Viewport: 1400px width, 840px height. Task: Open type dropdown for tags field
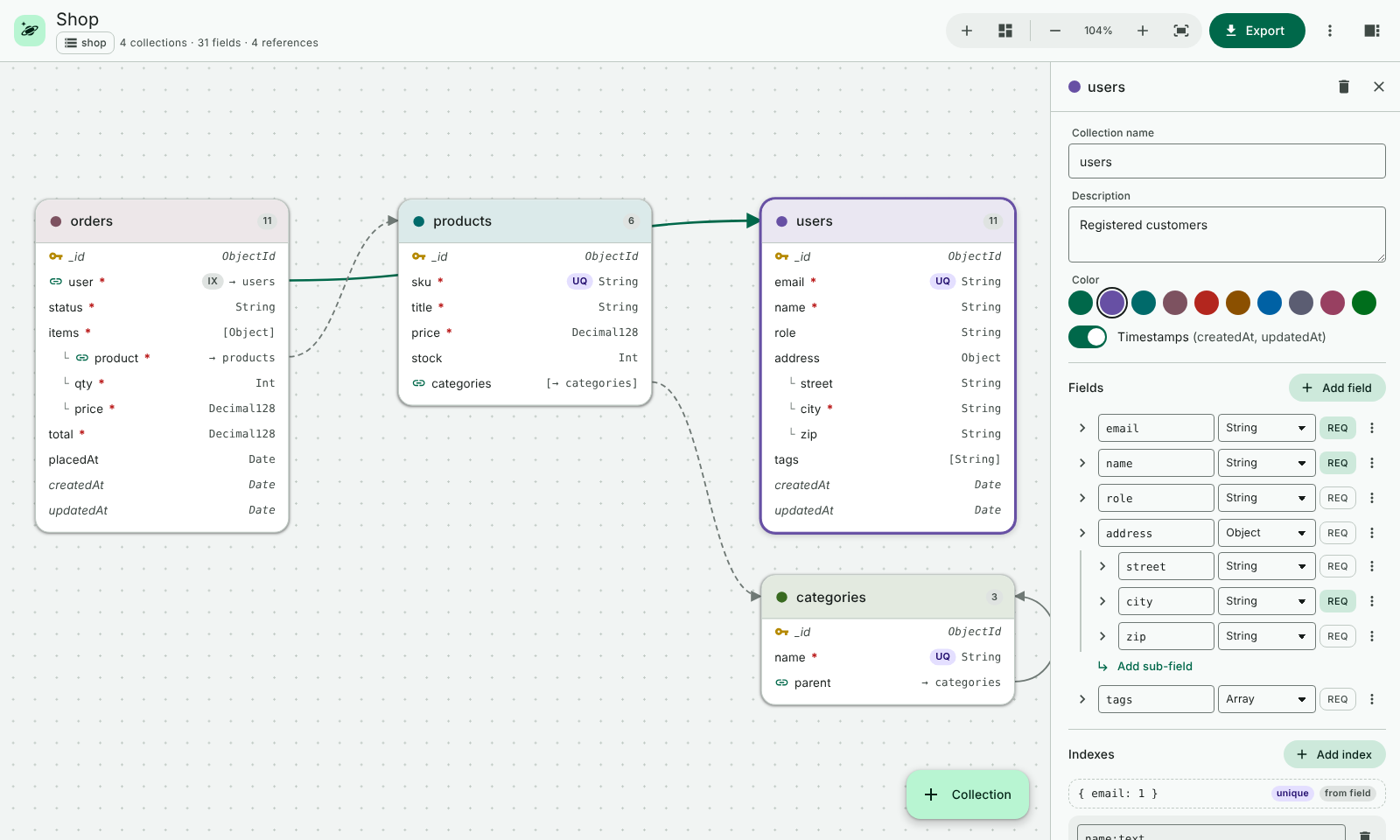point(1266,699)
